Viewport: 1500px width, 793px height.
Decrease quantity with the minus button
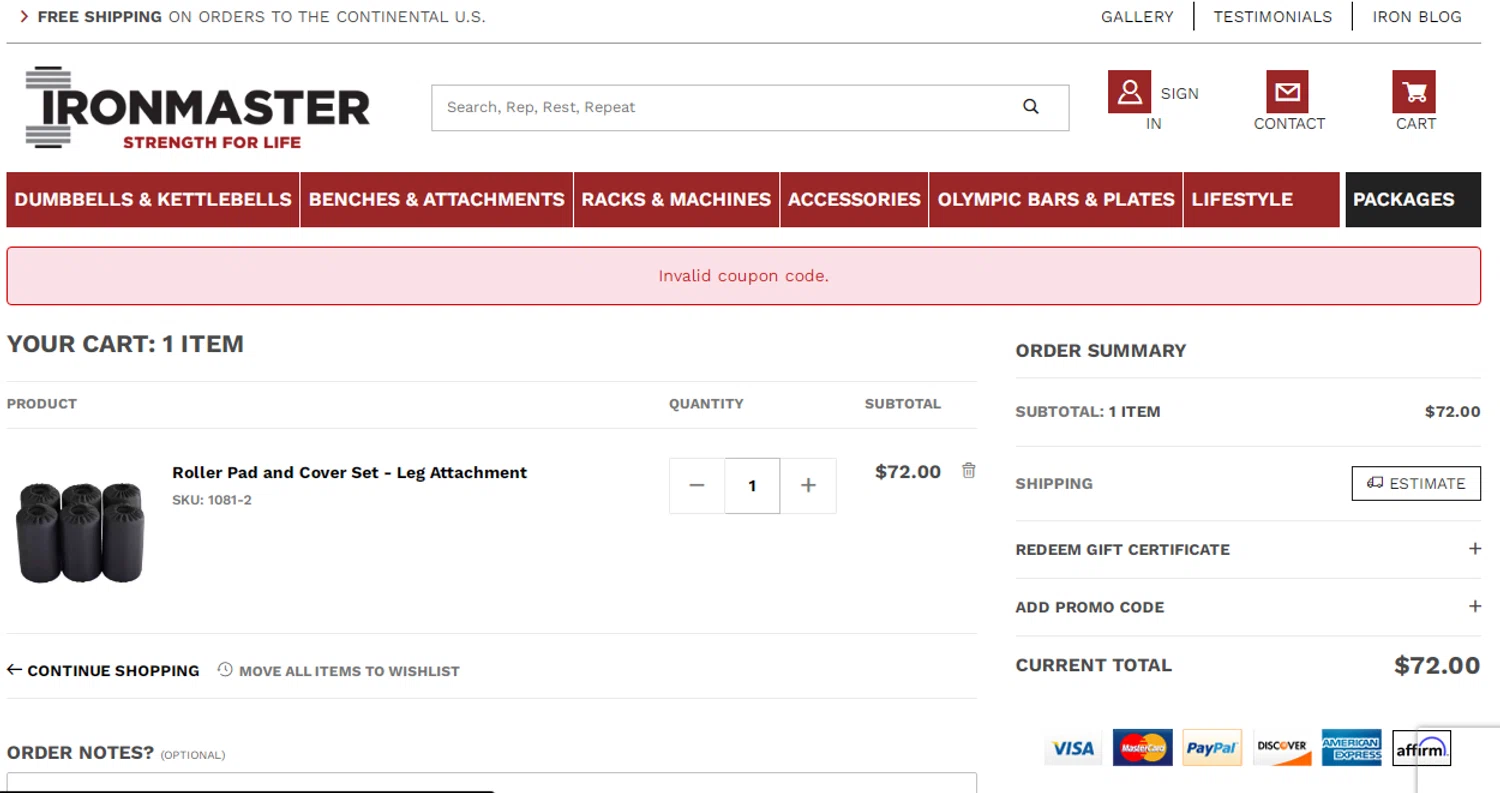[697, 486]
